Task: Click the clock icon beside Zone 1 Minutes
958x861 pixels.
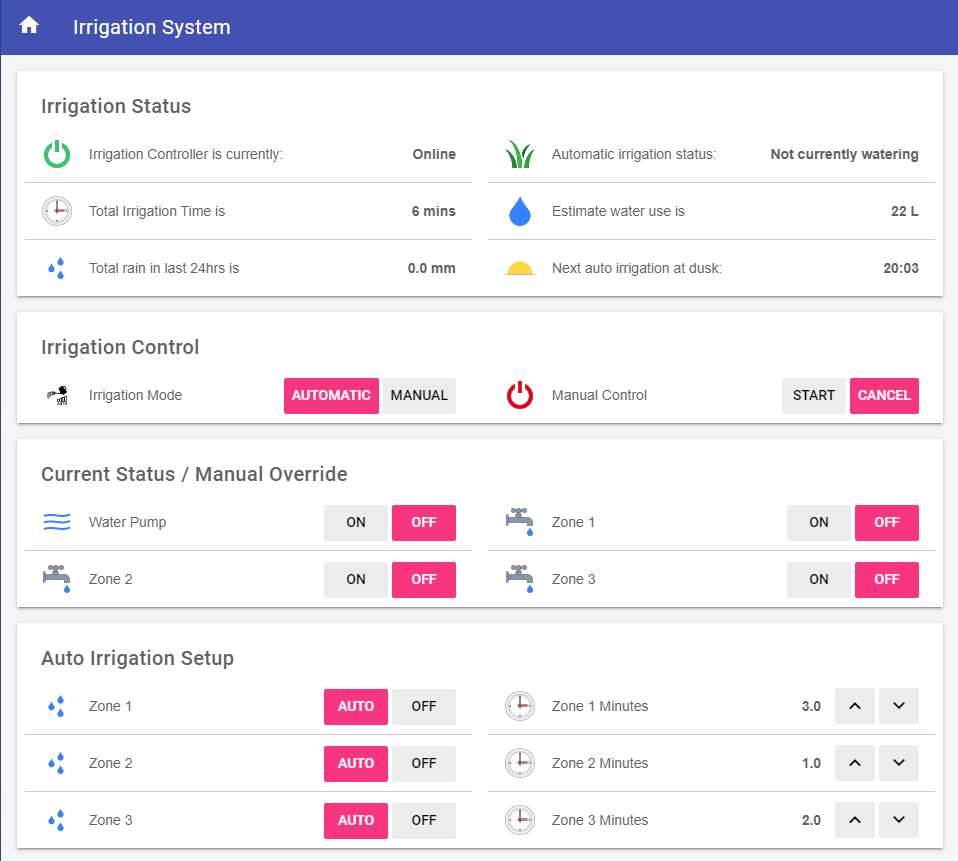Action: pos(520,706)
